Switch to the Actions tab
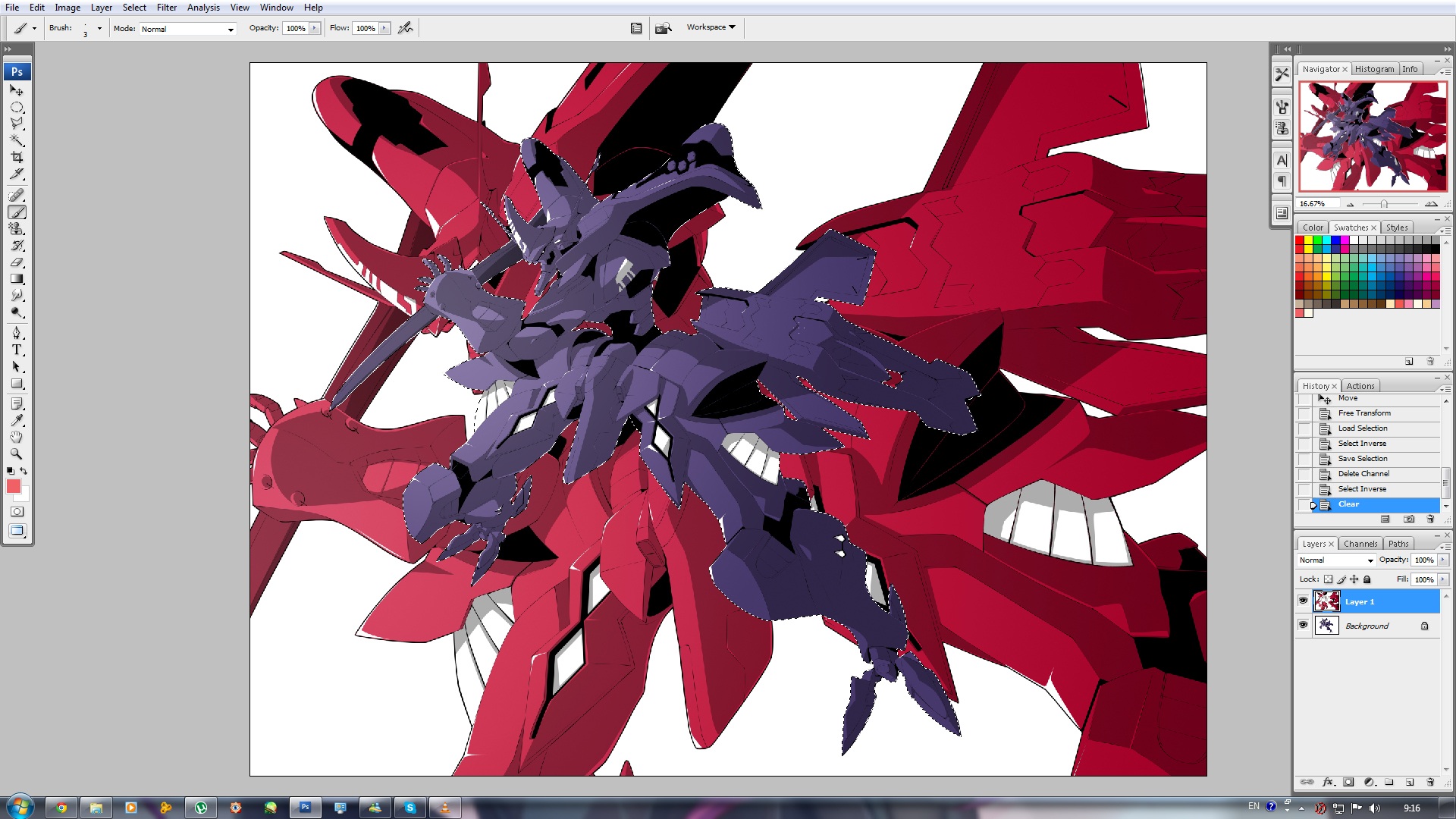The image size is (1456, 819). [1360, 386]
